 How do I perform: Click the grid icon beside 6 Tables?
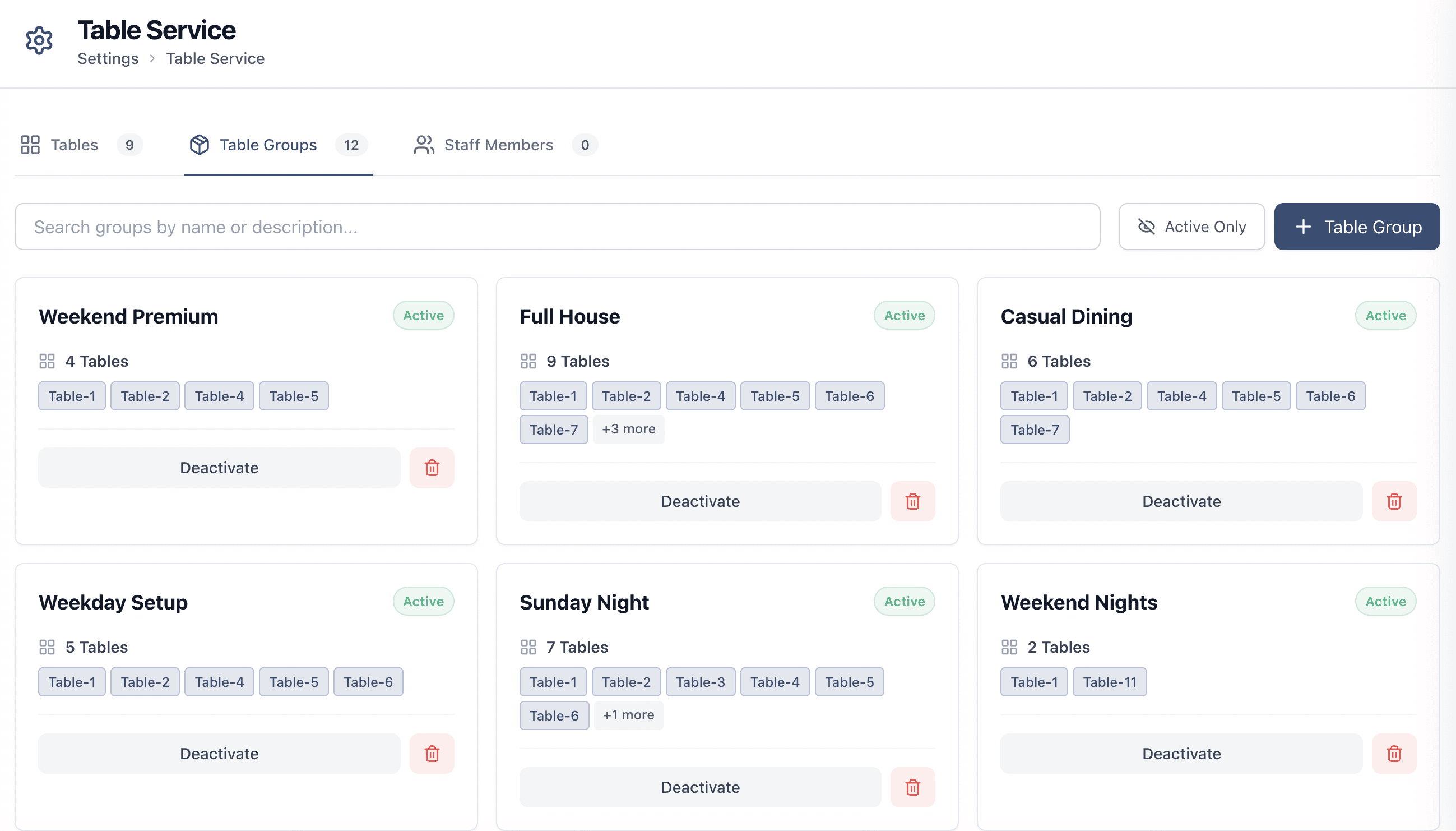click(x=1009, y=361)
